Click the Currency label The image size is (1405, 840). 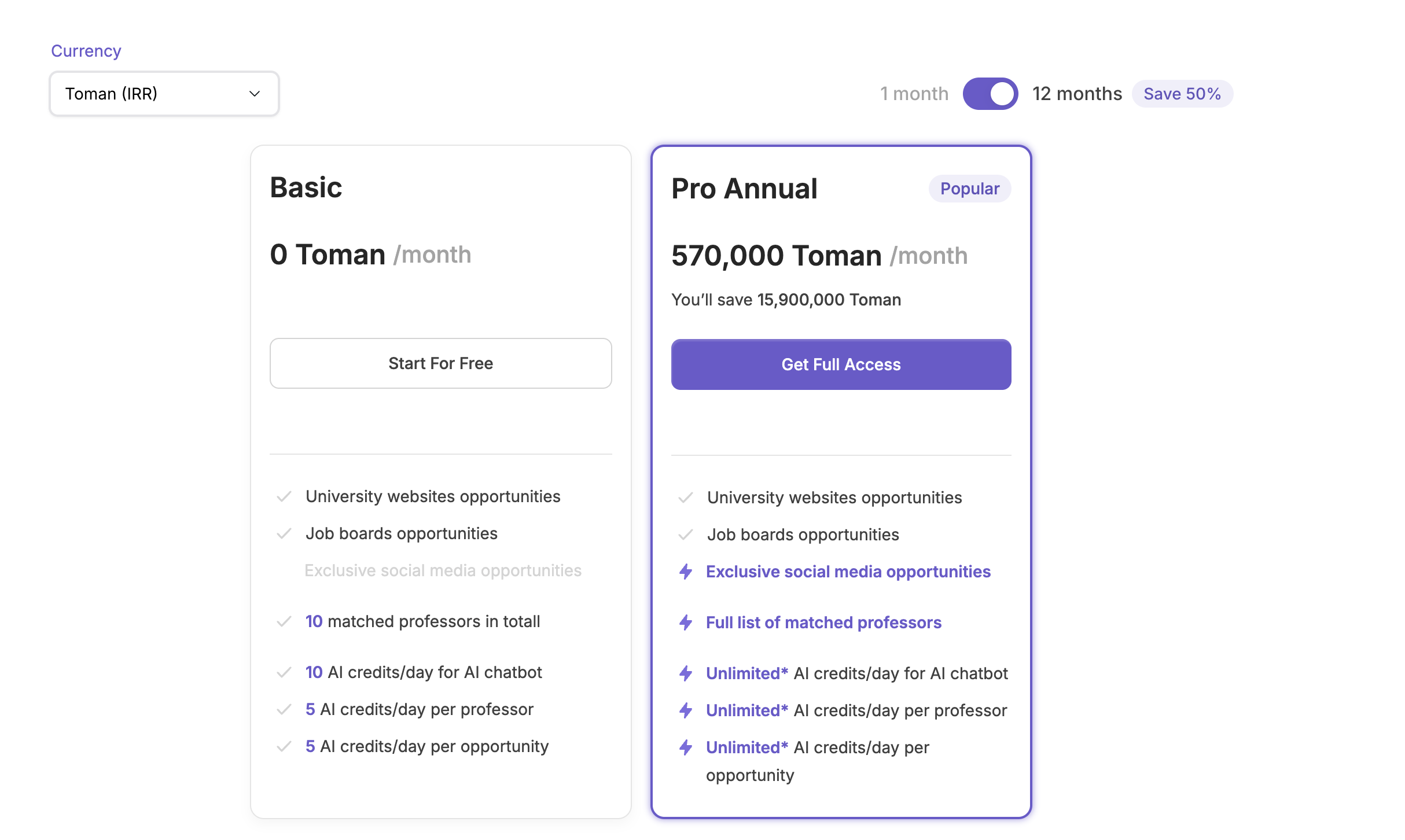[x=86, y=51]
